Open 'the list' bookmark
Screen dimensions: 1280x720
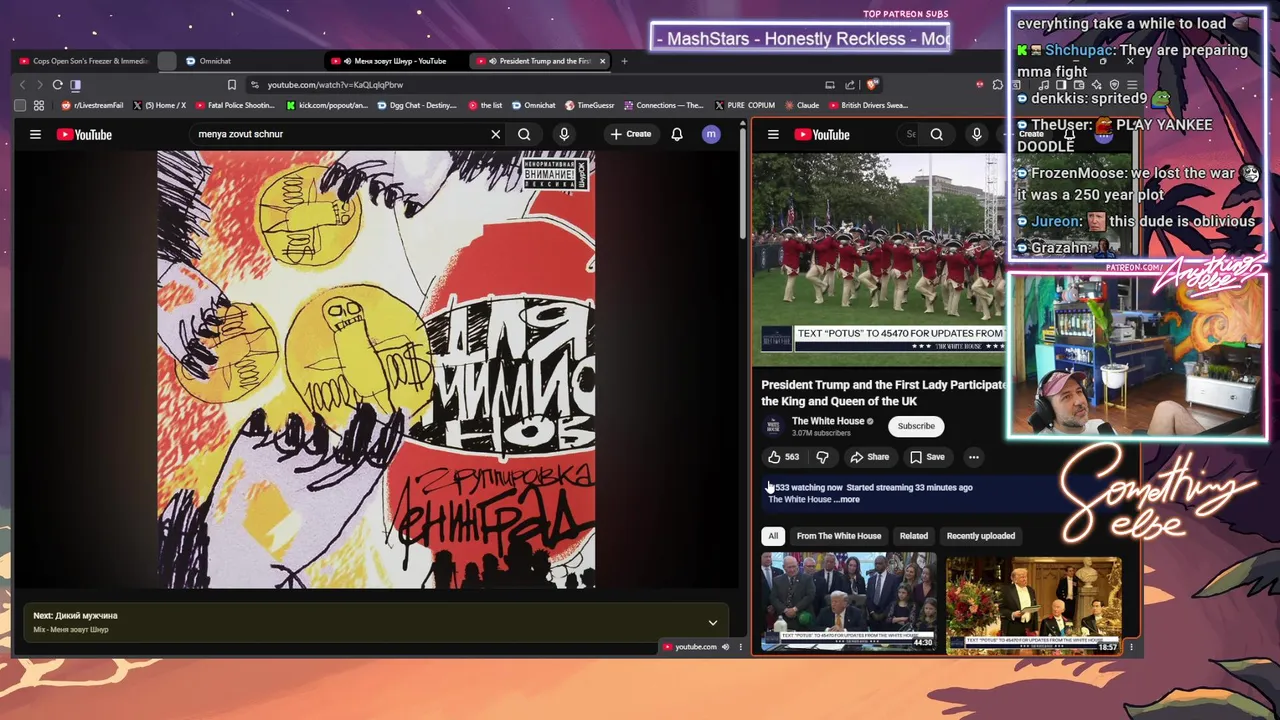pyautogui.click(x=485, y=105)
